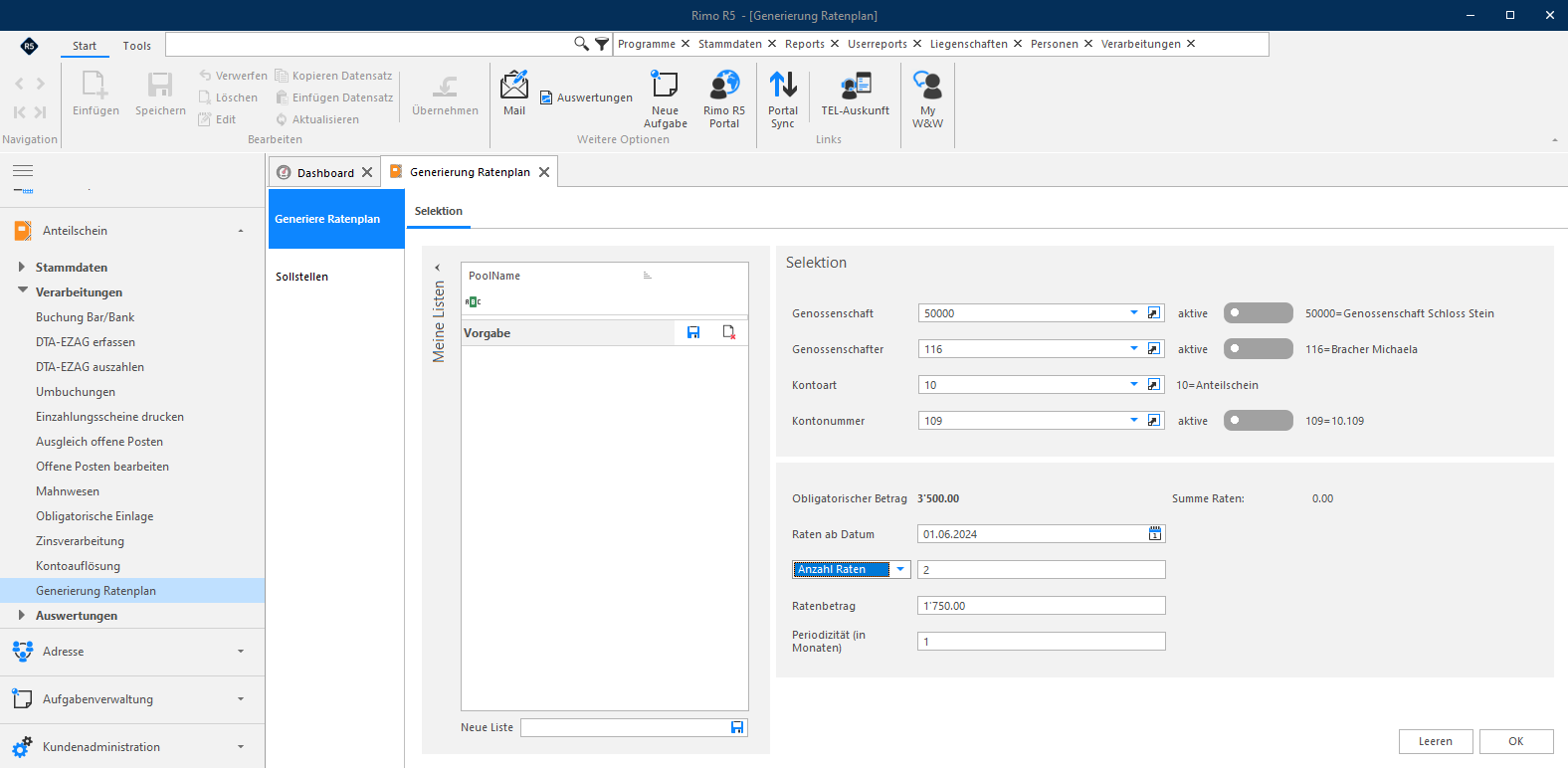Select the Selektion tab
The image size is (1568, 768).
(439, 211)
